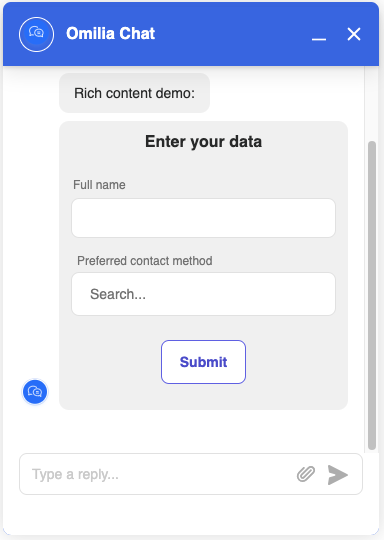Image resolution: width=384 pixels, height=540 pixels.
Task: Submit the Enter your data form
Action: click(203, 362)
